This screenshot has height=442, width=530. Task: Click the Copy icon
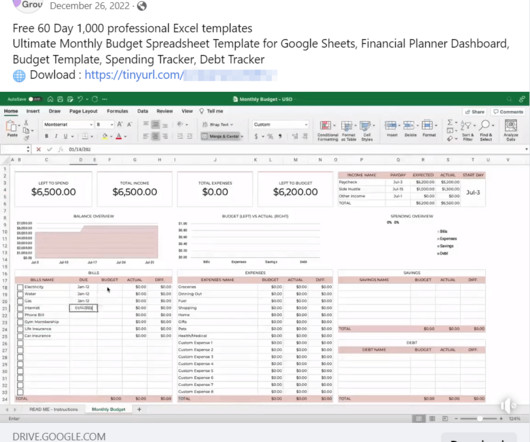click(26, 130)
